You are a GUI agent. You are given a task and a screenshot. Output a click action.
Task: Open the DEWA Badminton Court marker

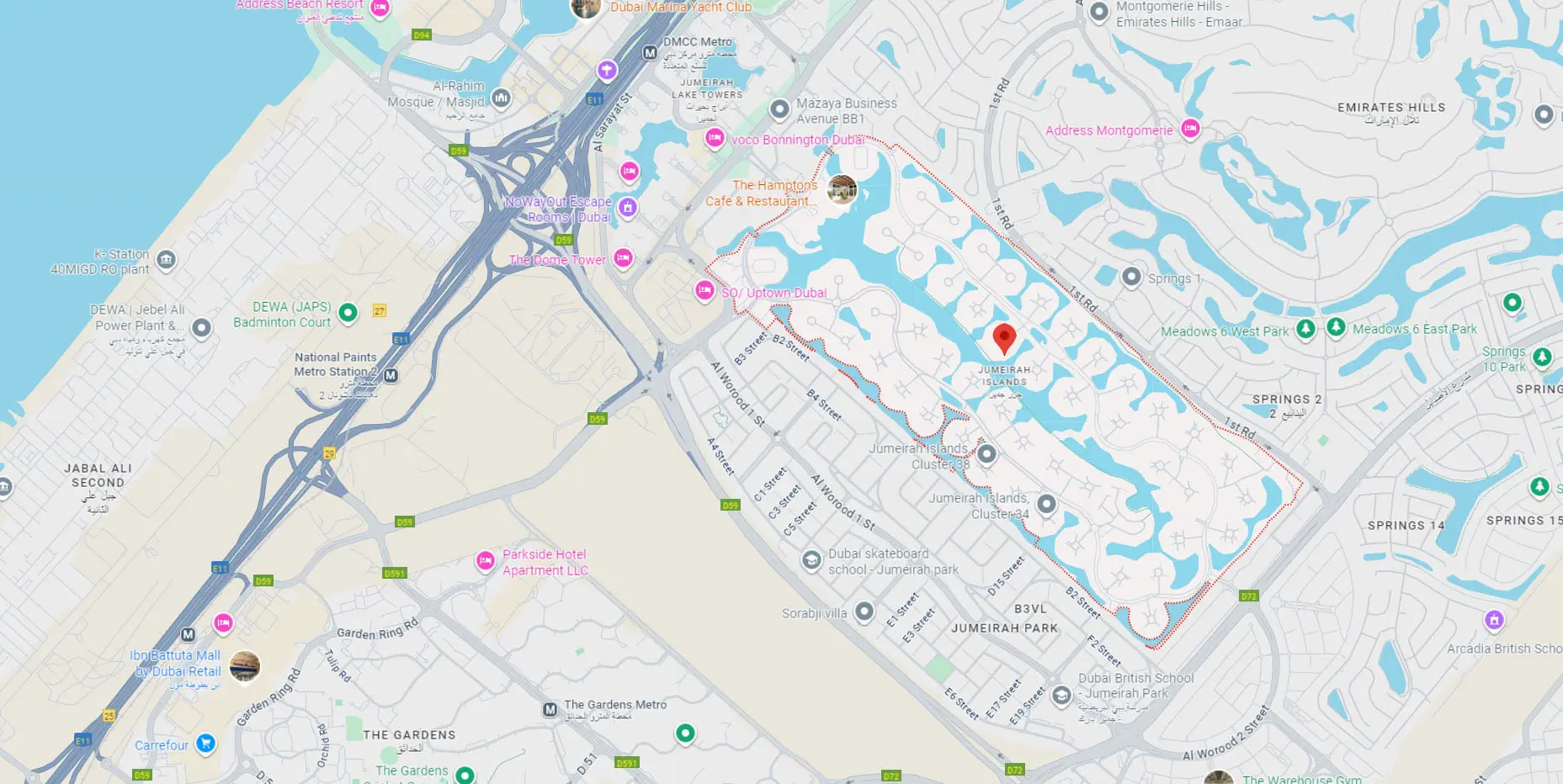point(348,314)
